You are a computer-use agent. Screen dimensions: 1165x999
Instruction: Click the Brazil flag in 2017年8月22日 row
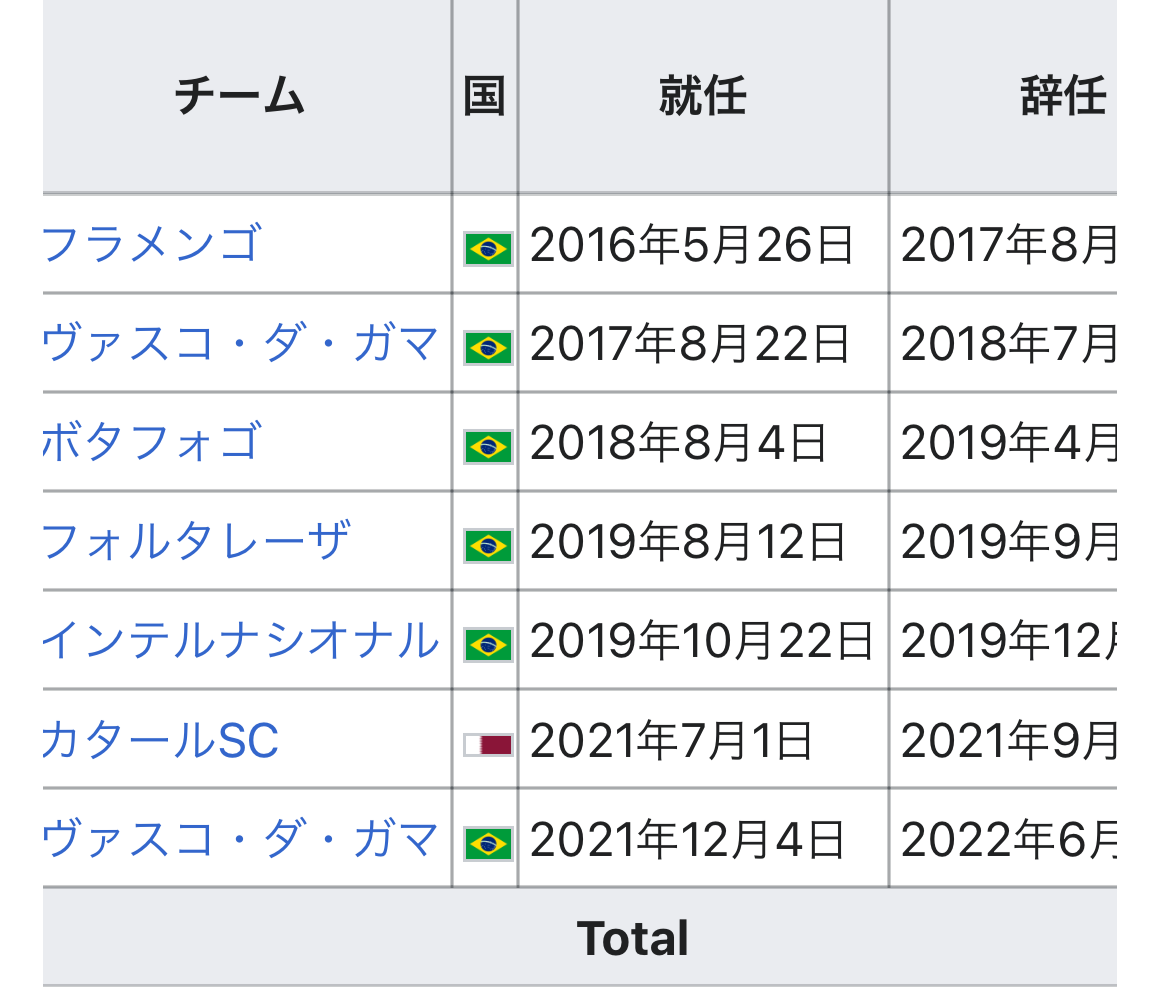[488, 347]
